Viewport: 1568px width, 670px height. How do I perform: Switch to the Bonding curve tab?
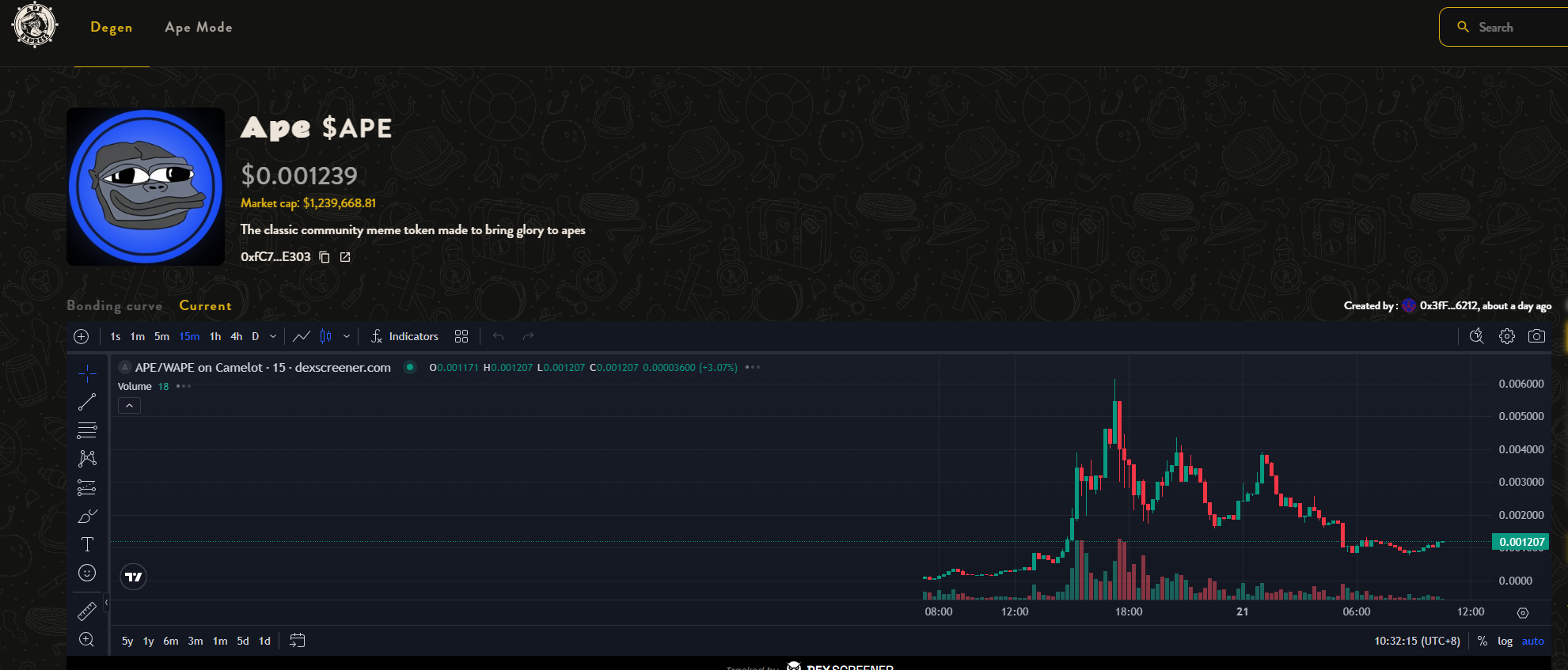115,305
